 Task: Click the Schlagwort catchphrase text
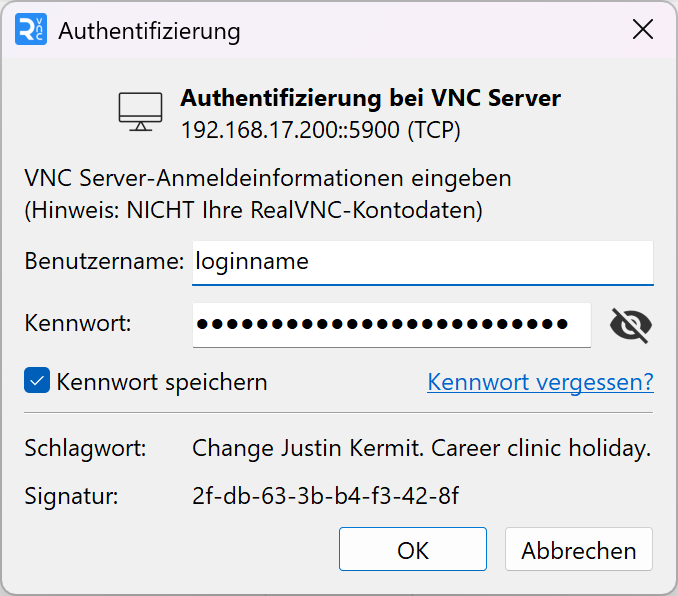(x=421, y=448)
